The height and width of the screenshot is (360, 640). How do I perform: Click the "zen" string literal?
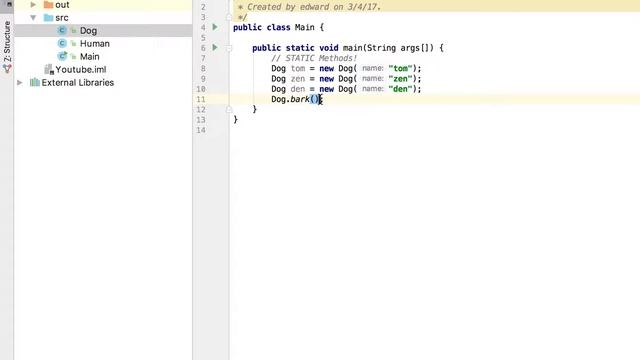click(x=400, y=79)
